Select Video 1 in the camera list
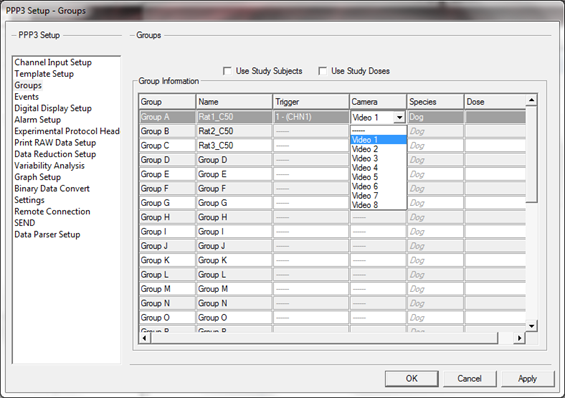 tap(378, 140)
